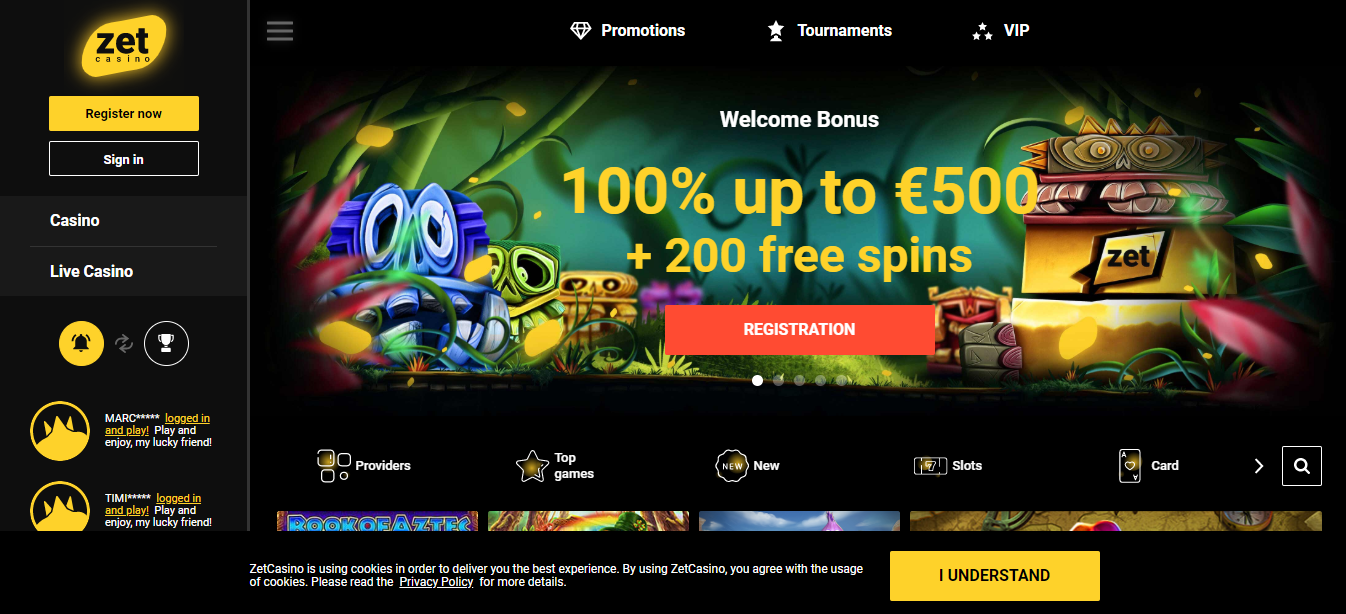
Task: Open the Top games star icon
Action: (x=532, y=466)
